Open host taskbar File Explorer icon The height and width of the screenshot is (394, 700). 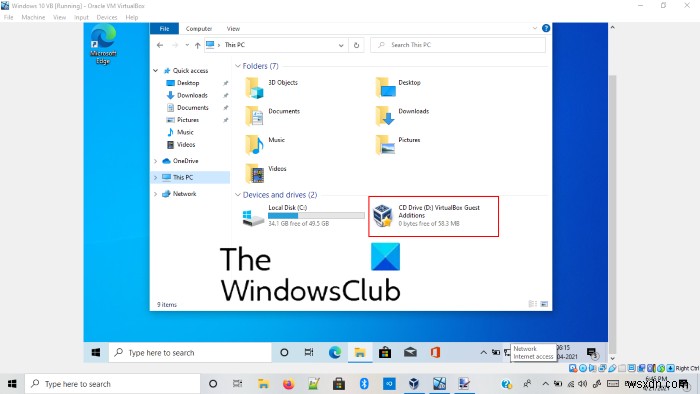263,384
